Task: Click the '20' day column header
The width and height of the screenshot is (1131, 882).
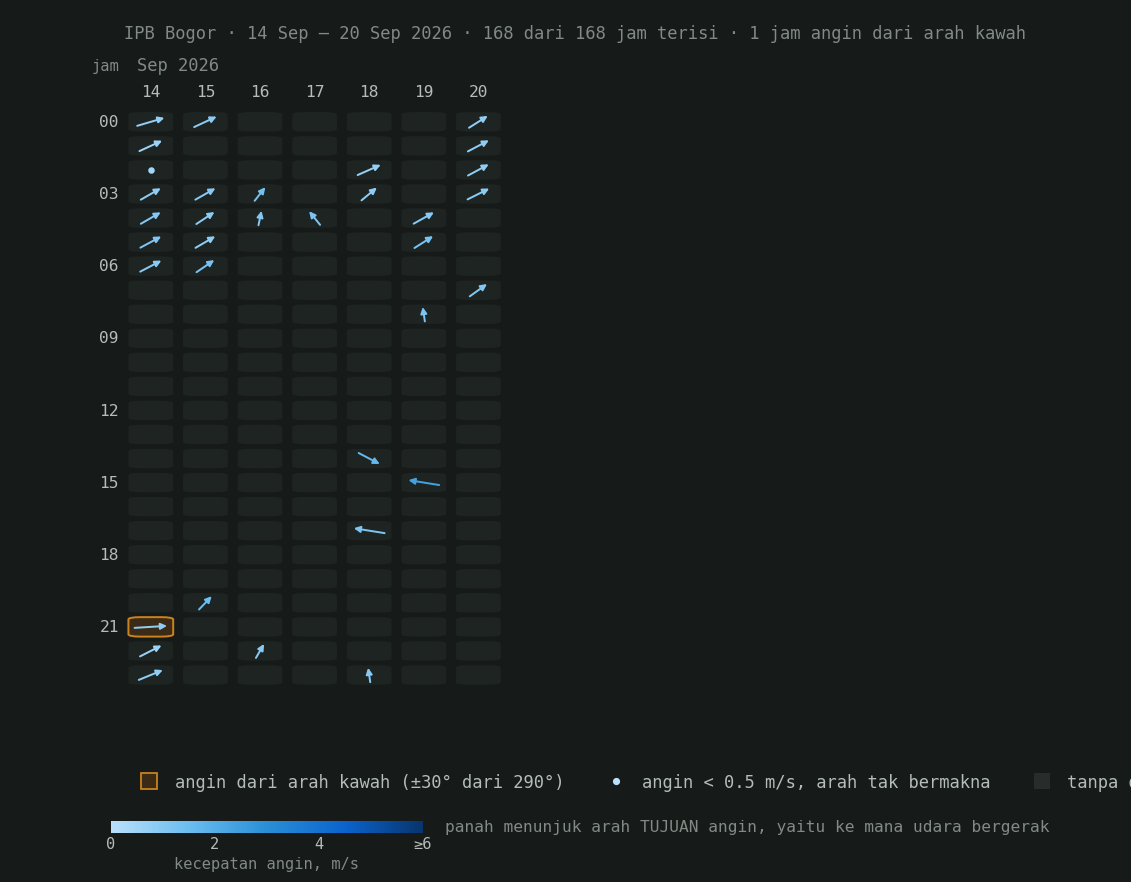Action: click(478, 92)
